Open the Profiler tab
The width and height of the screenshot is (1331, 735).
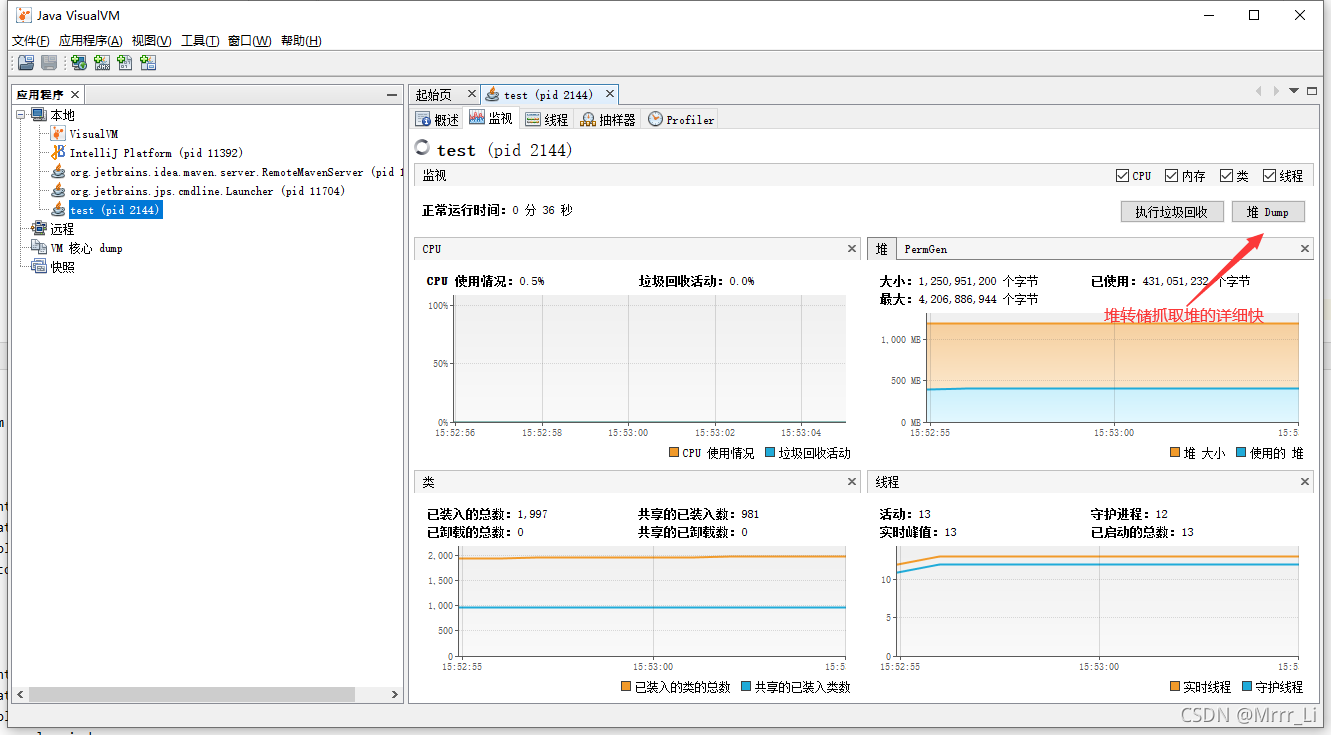681,119
